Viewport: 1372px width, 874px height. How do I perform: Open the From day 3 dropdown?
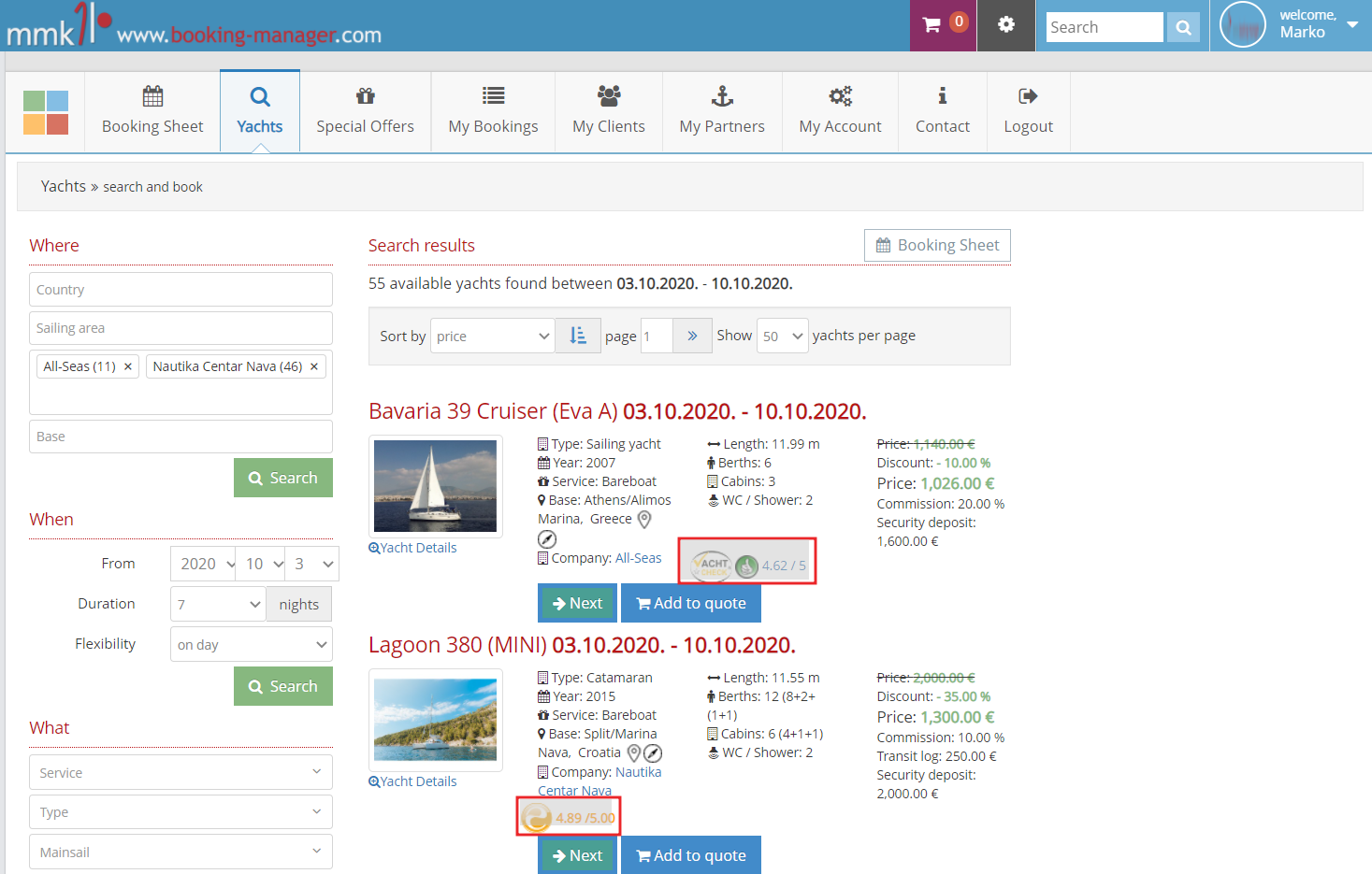coord(311,564)
